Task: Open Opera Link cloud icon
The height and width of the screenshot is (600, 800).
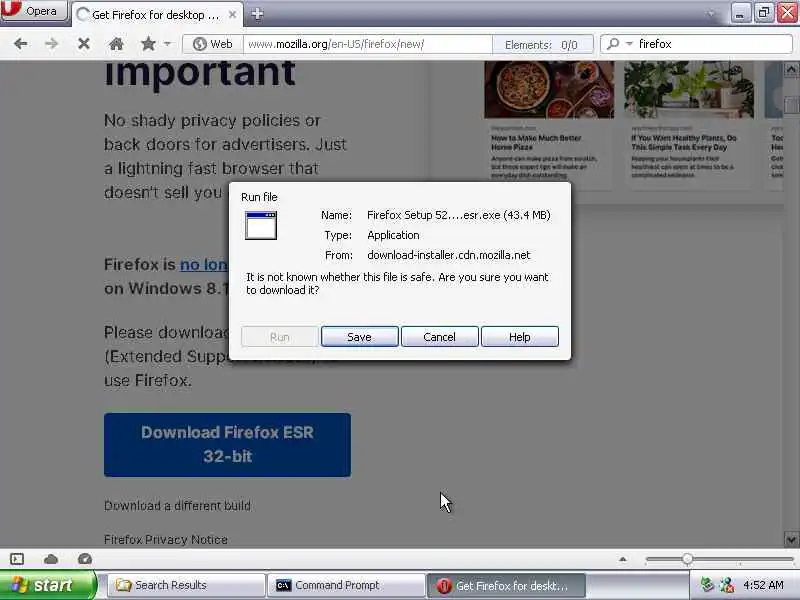Action: pyautogui.click(x=51, y=559)
